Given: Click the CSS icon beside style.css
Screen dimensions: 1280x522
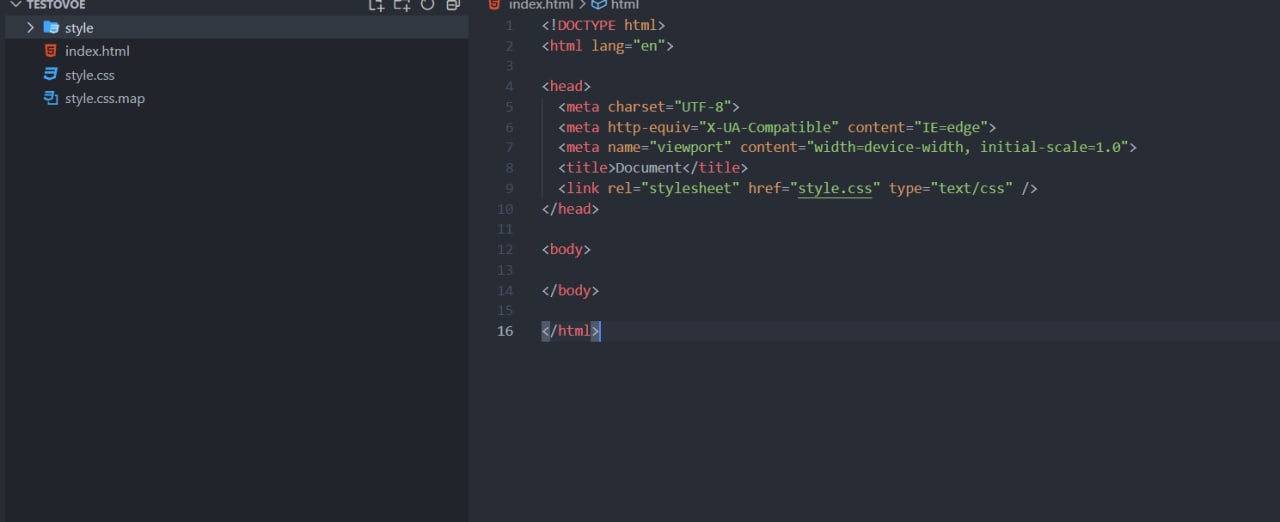Looking at the screenshot, I should (51, 75).
